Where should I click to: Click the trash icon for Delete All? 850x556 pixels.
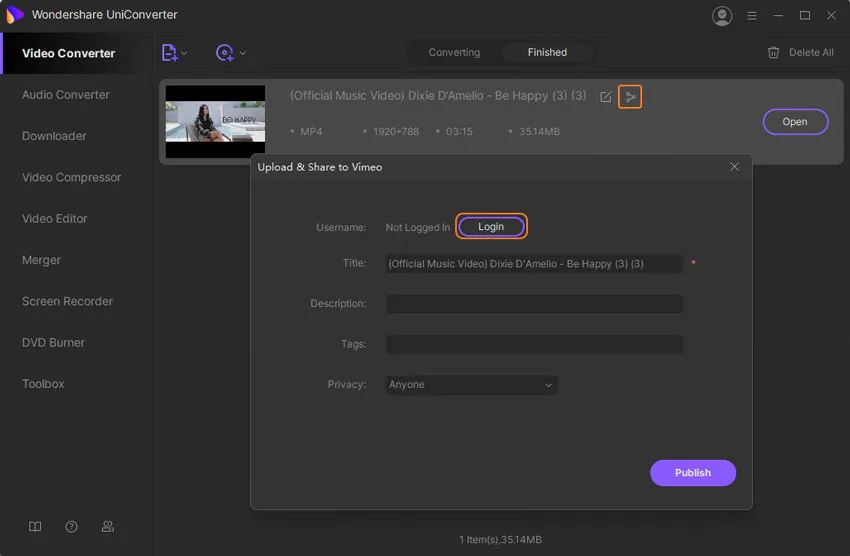pyautogui.click(x=773, y=53)
